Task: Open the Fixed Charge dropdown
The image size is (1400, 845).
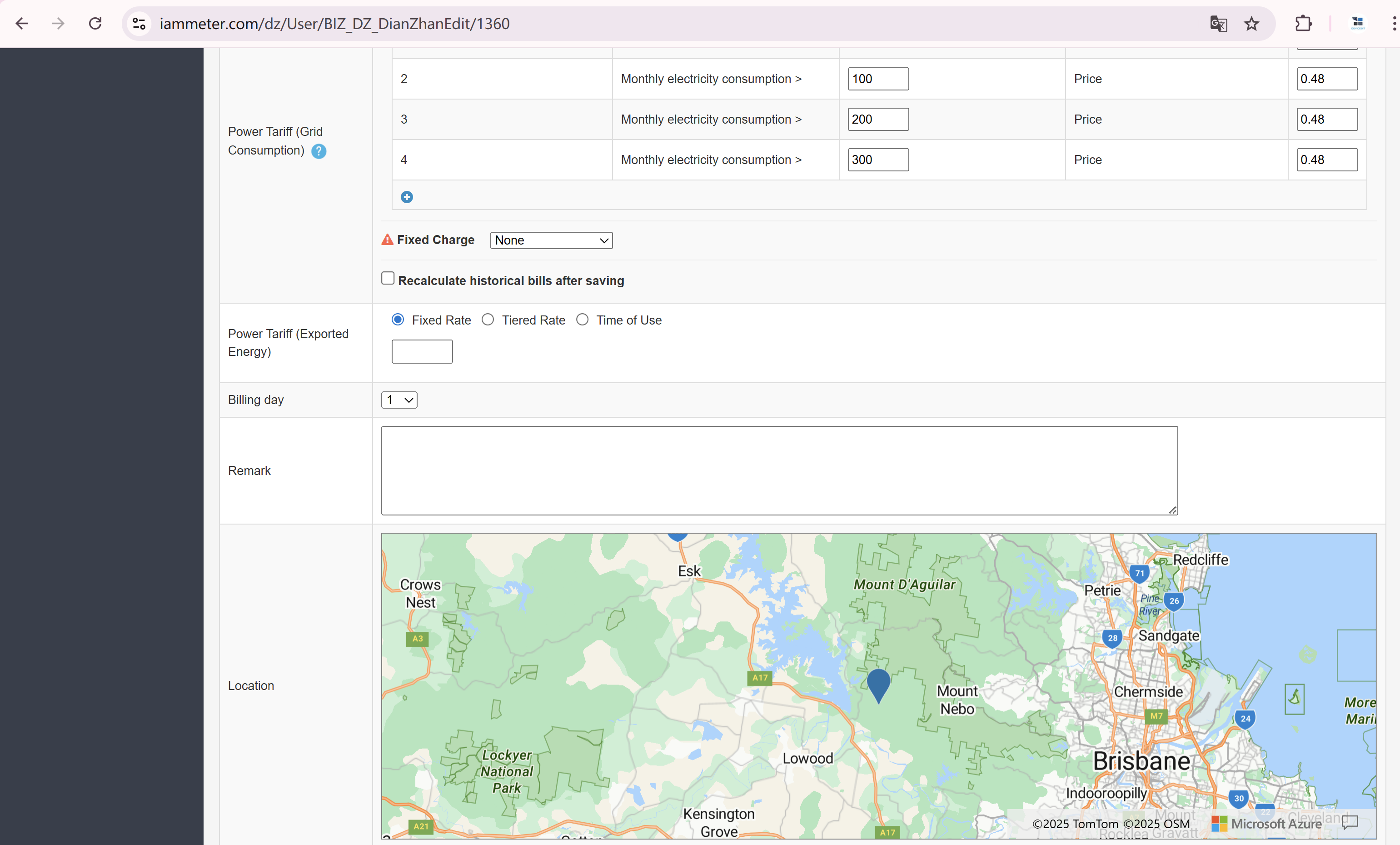Action: pyautogui.click(x=551, y=240)
